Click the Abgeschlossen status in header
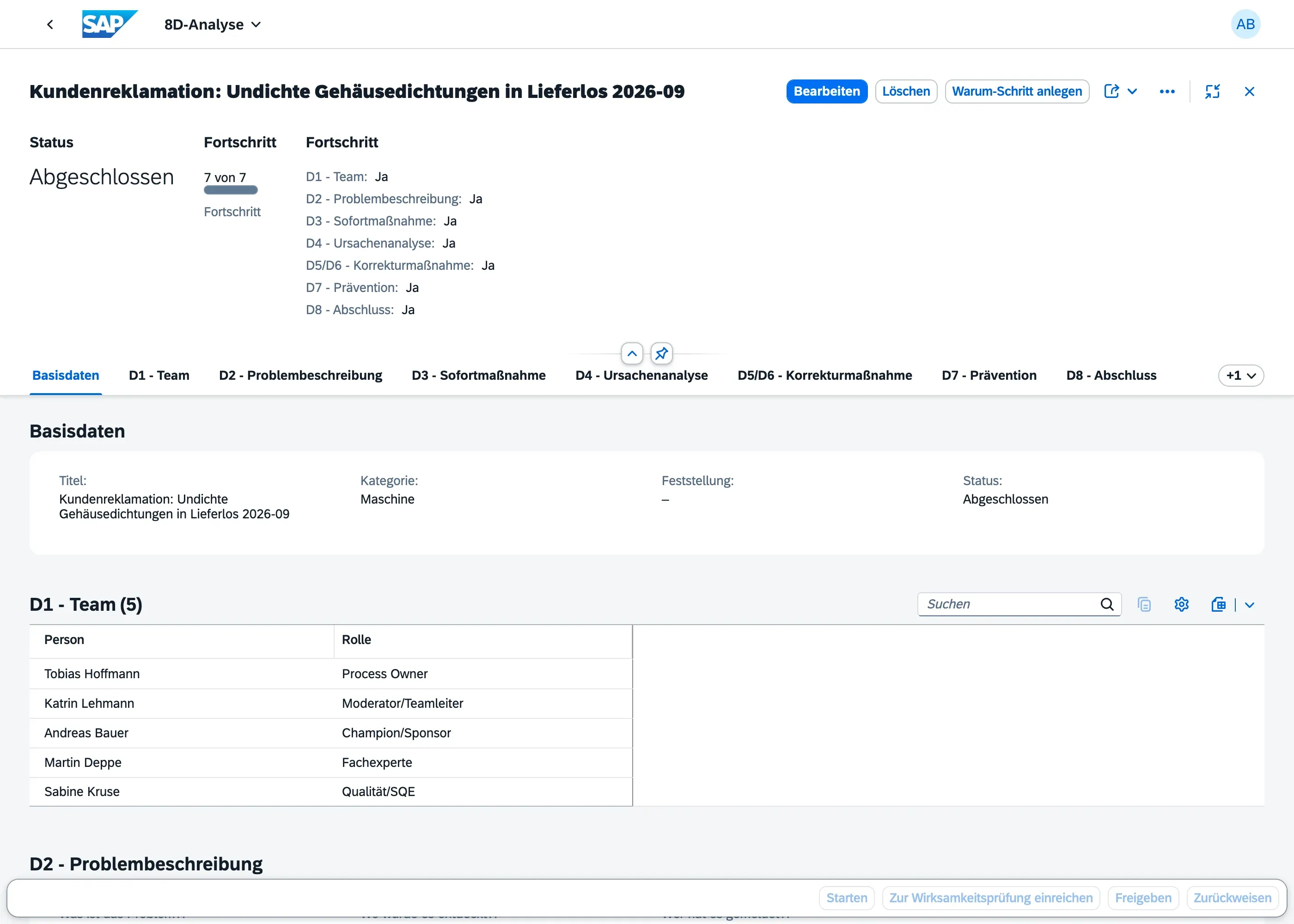The width and height of the screenshot is (1294, 924). click(102, 177)
